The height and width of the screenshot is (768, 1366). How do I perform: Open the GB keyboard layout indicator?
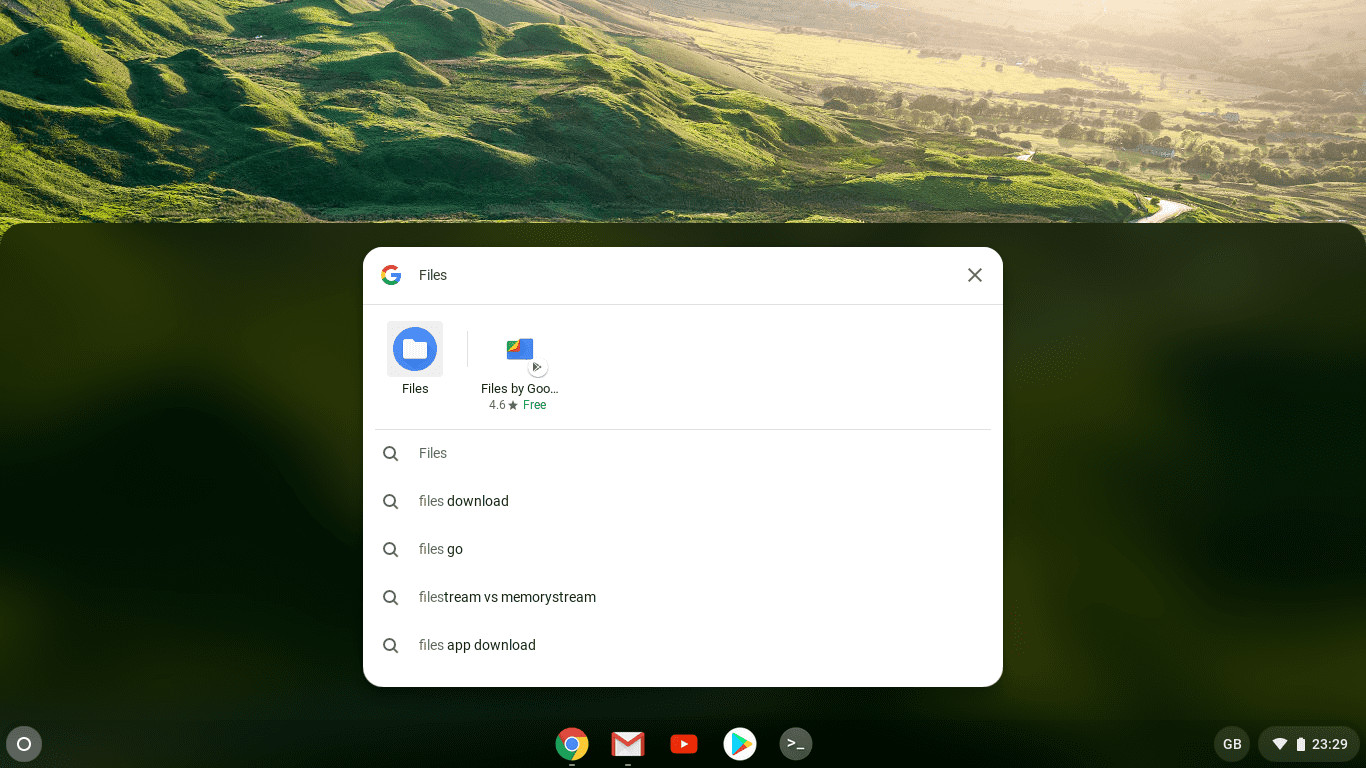1231,744
